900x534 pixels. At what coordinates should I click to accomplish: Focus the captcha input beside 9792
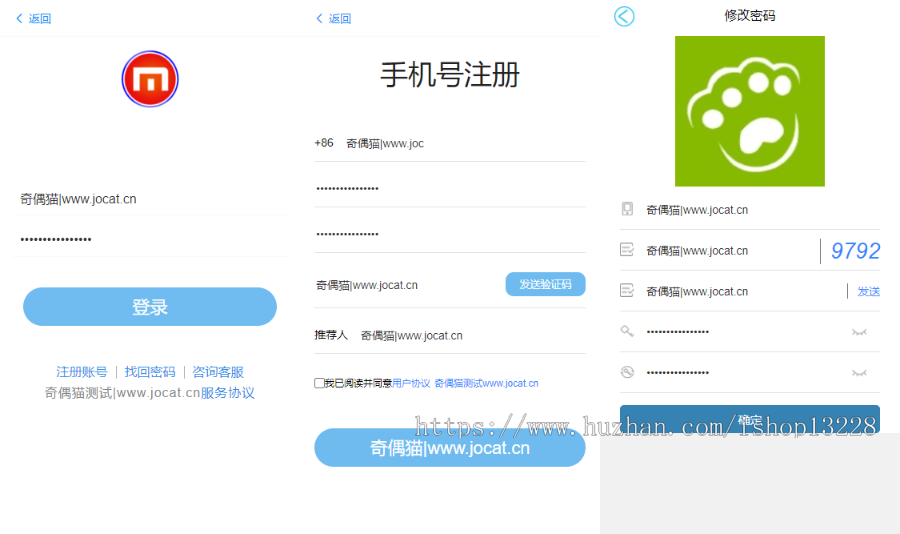pos(731,250)
